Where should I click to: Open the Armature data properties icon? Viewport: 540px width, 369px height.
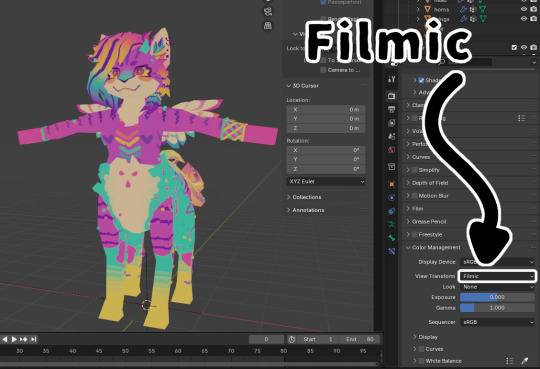392,224
